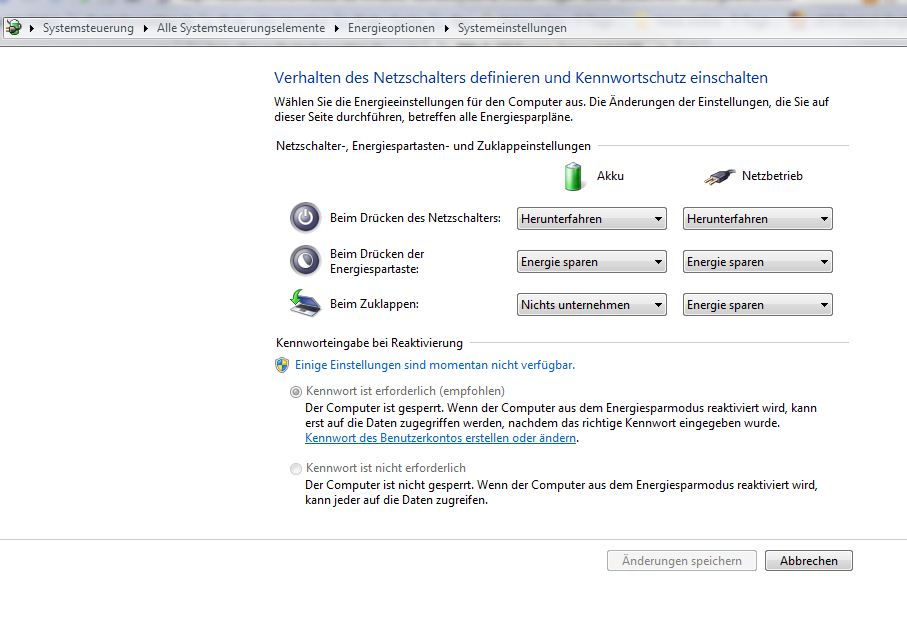Select Kennwort ist erforderlich radio button
The height and width of the screenshot is (619, 907).
click(x=296, y=392)
